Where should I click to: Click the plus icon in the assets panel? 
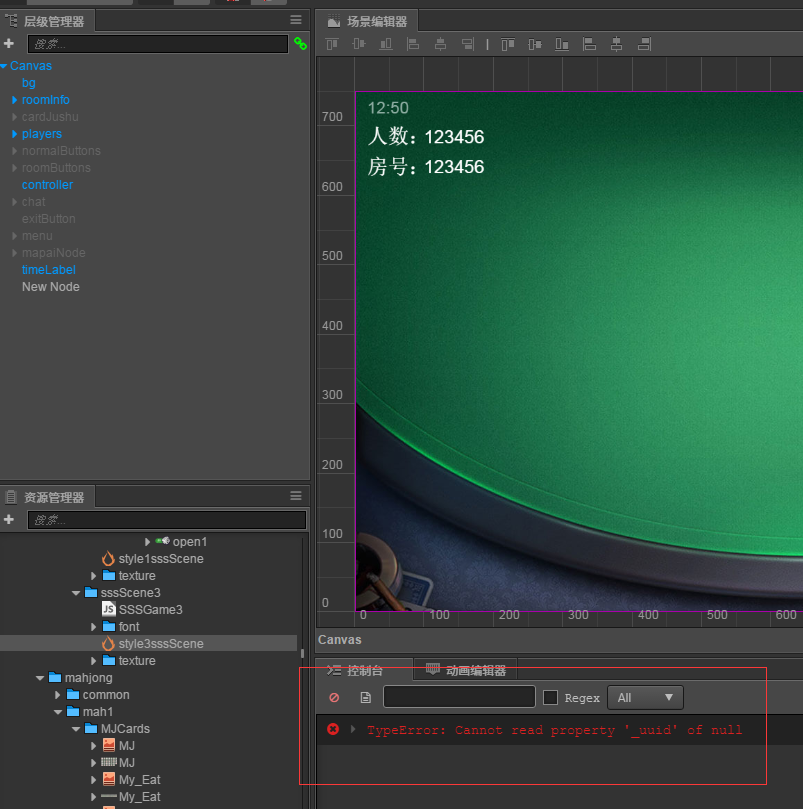9,520
